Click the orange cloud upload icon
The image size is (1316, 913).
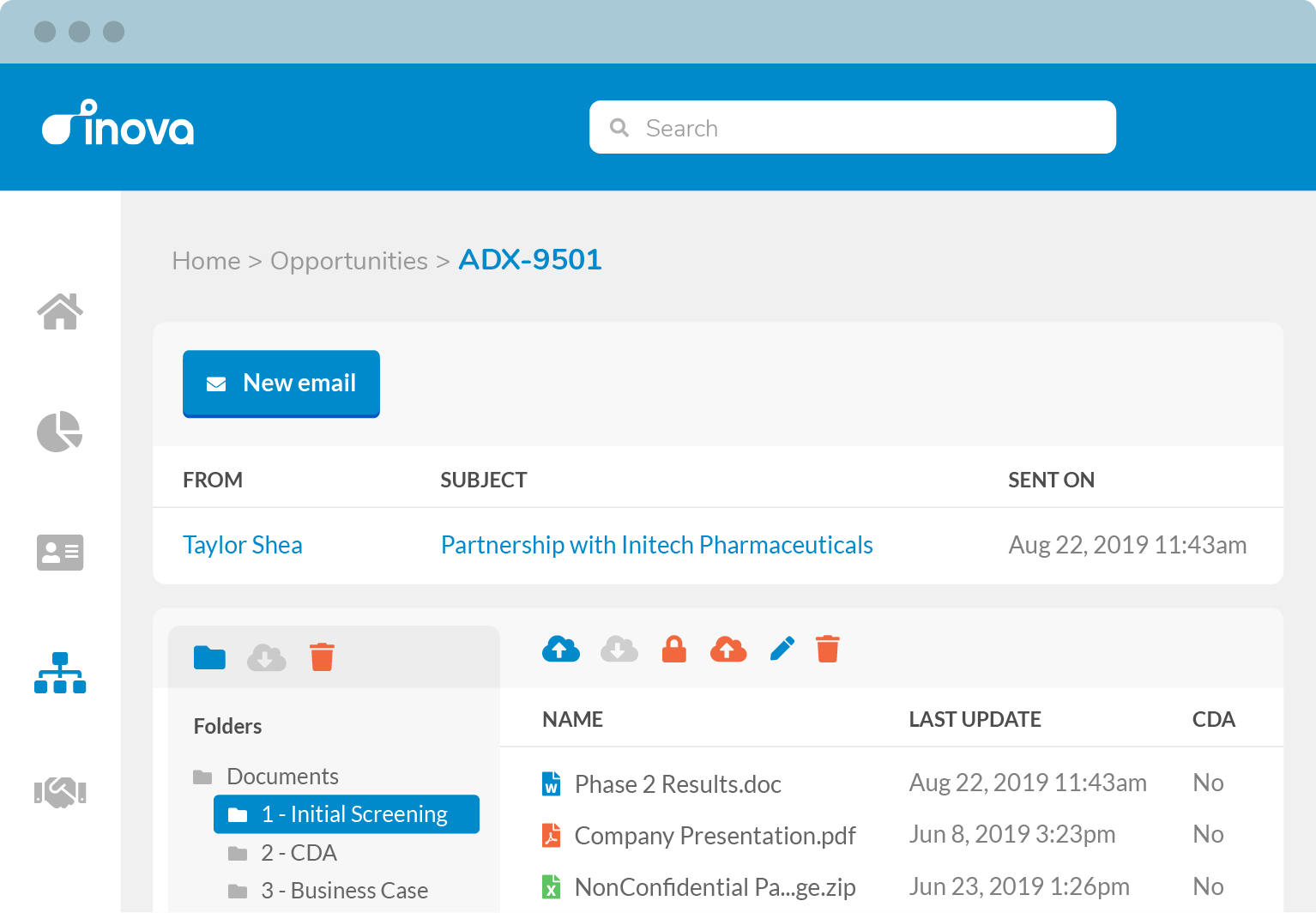(x=728, y=650)
